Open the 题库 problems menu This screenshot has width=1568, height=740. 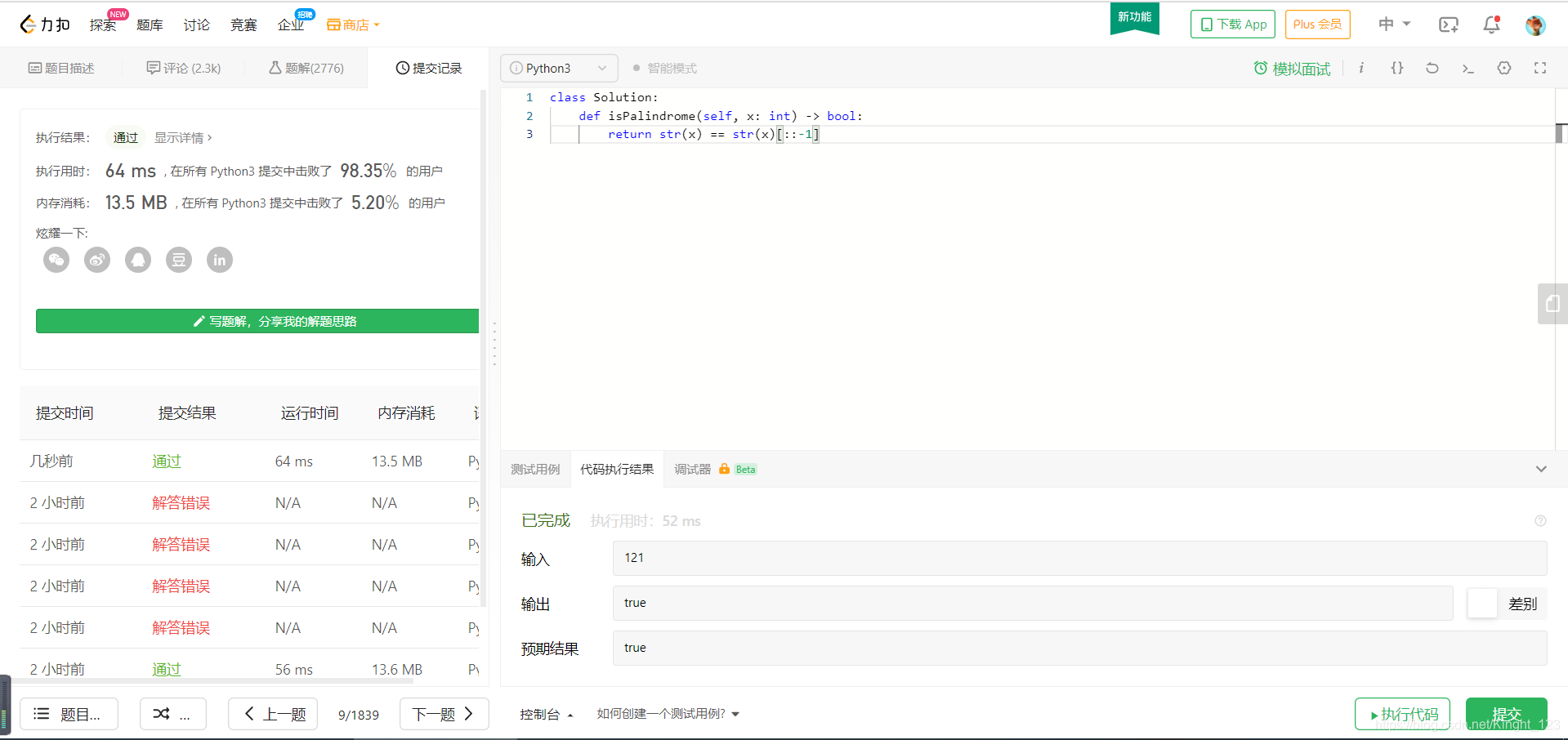[x=150, y=25]
